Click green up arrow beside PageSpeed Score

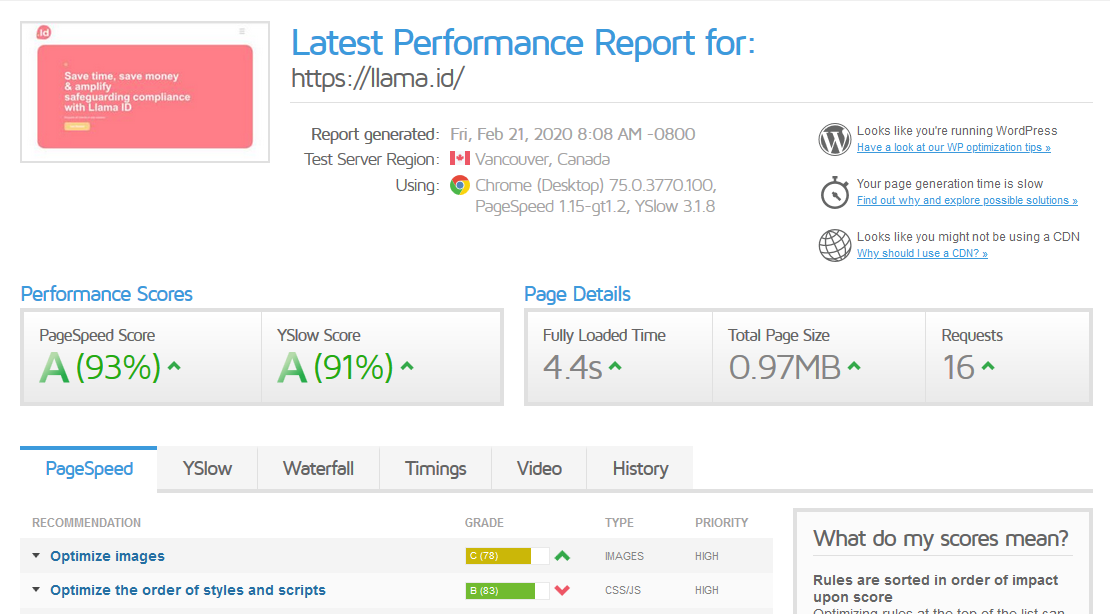(x=174, y=367)
